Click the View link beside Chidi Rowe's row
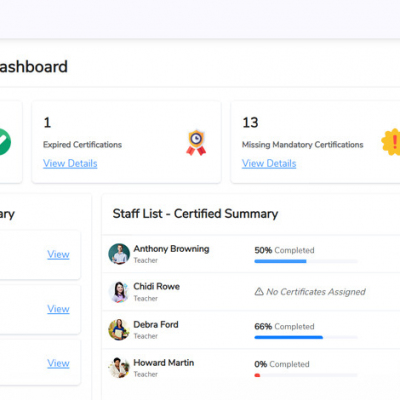Image resolution: width=400 pixels, height=400 pixels. 58,309
